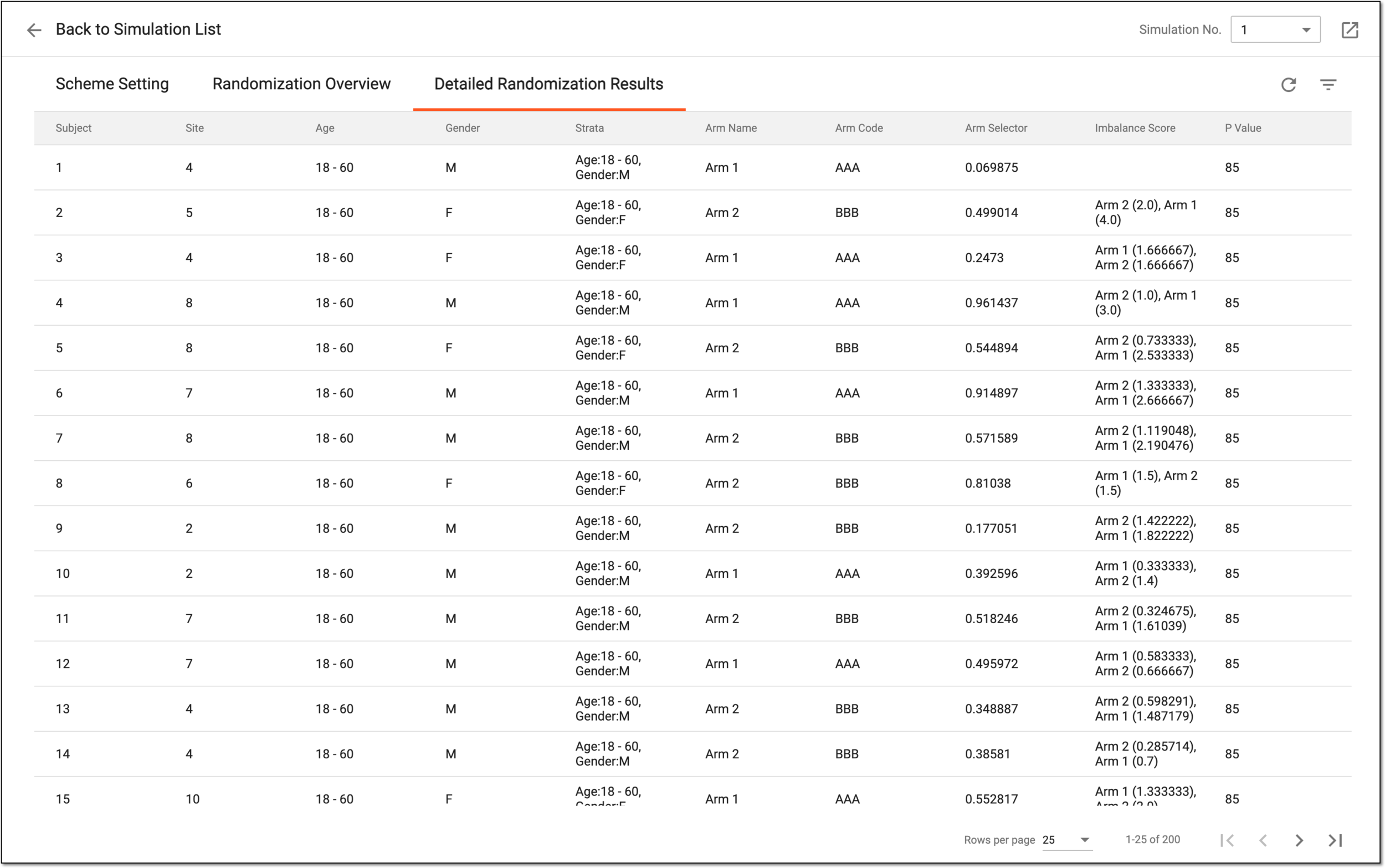The image size is (1385, 868).
Task: Click imbalance score Arm 1 (1.5), Arm 2 (1.5)
Action: pyautogui.click(x=1146, y=484)
